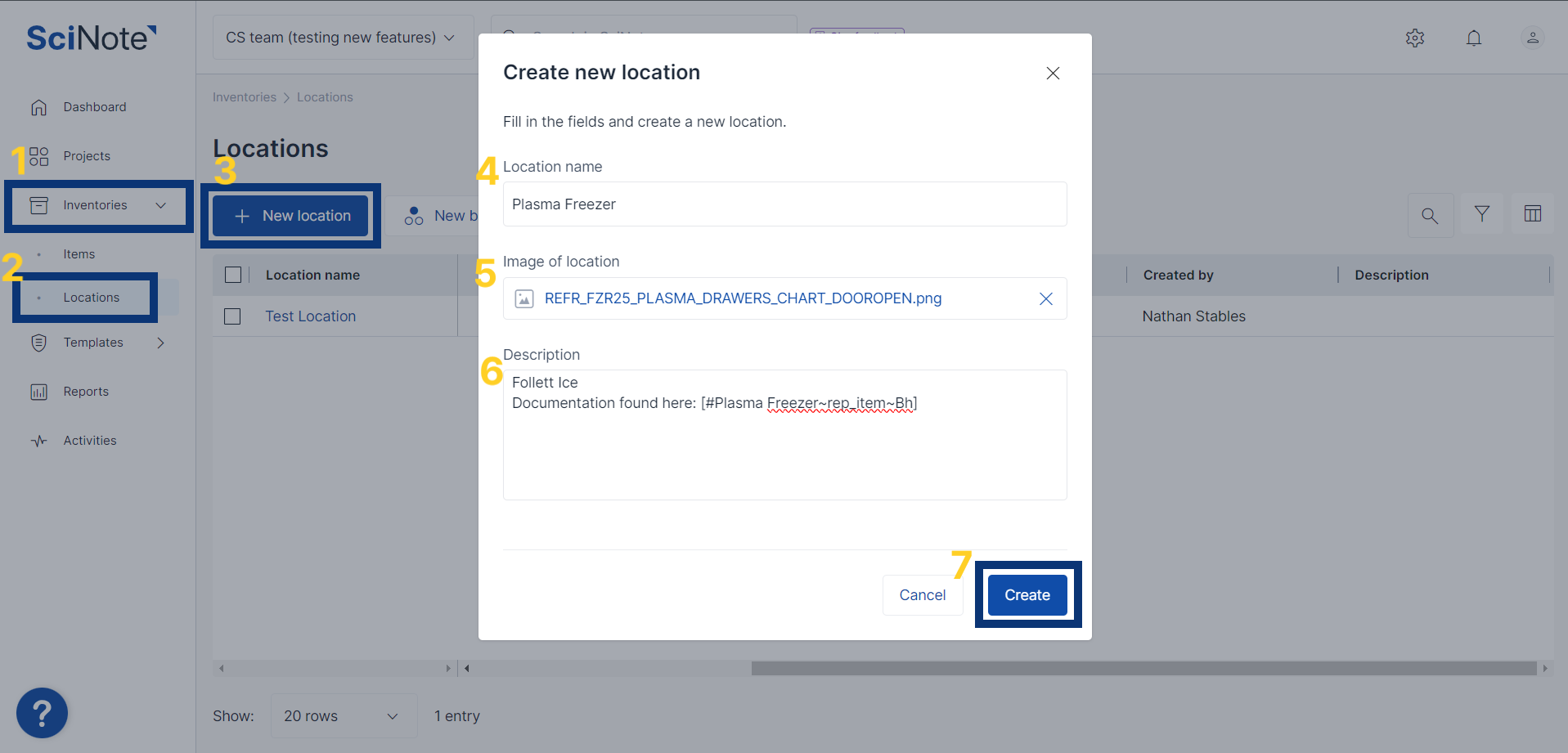
Task: Open the 20 rows dropdown
Action: point(343,715)
